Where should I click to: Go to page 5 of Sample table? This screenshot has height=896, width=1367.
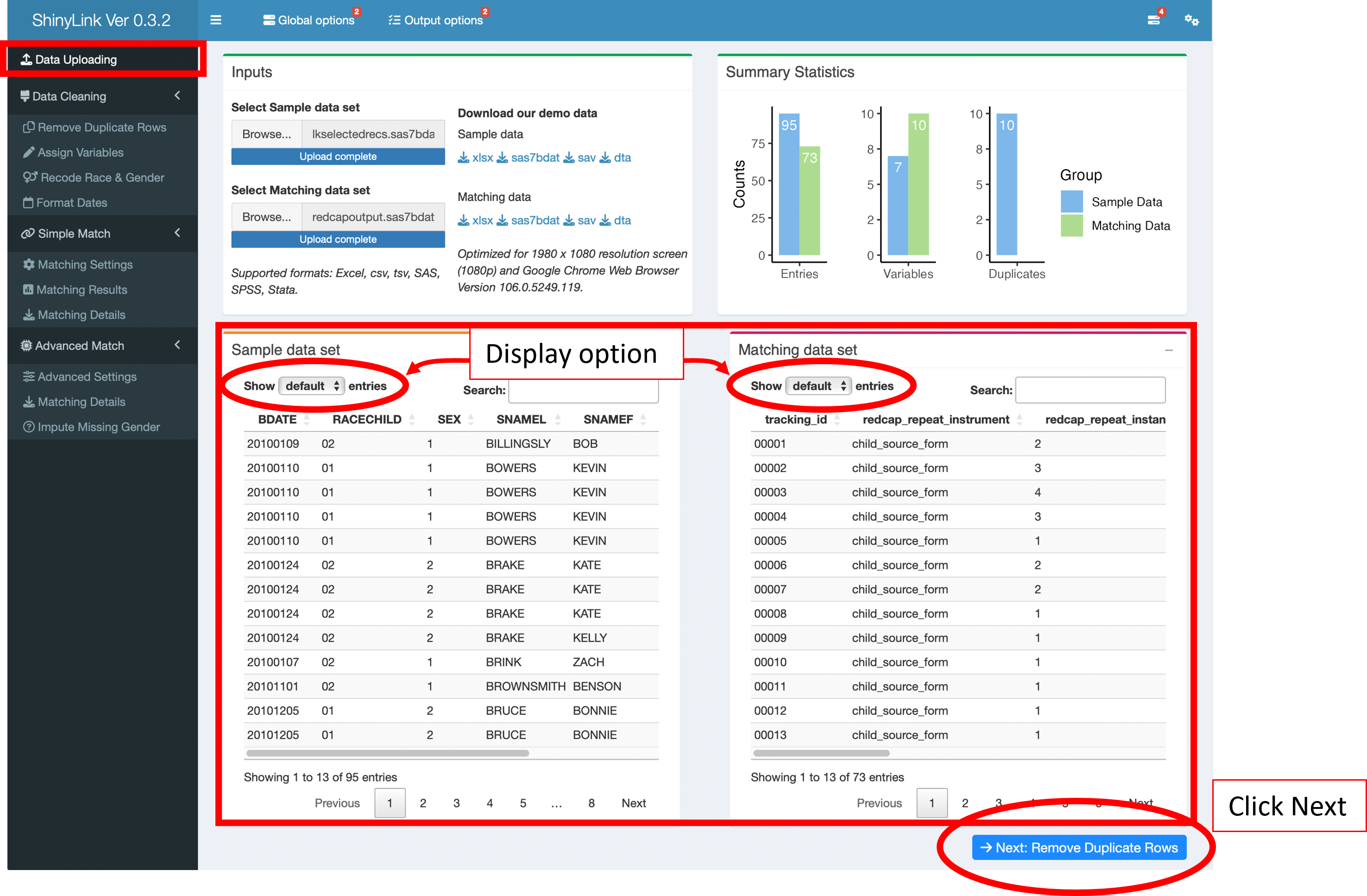523,803
